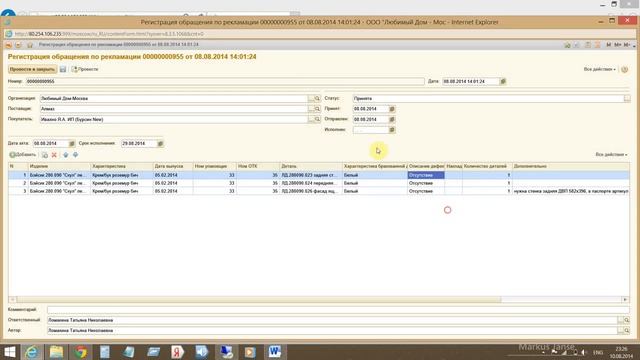Click the calculator icon in top toolbar

click(x=588, y=44)
